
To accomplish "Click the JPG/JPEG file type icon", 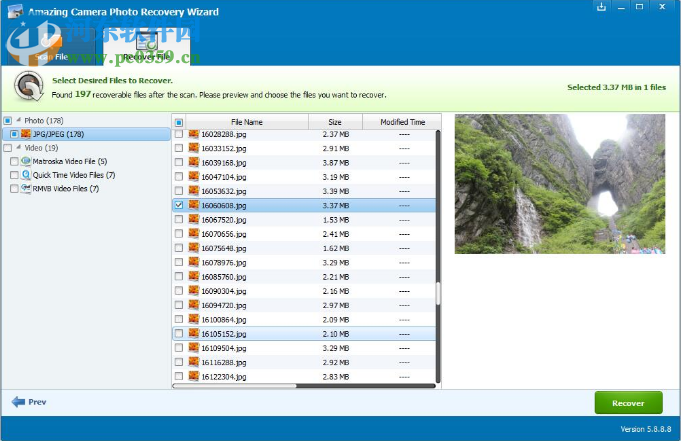I will pos(26,134).
